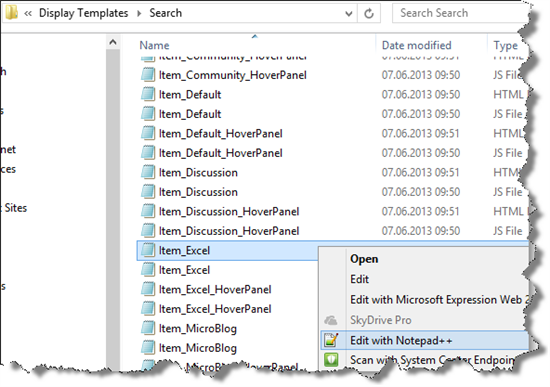Expand the arrow between Display Templates and Search
Viewport: 550px width, 387px height.
point(139,13)
